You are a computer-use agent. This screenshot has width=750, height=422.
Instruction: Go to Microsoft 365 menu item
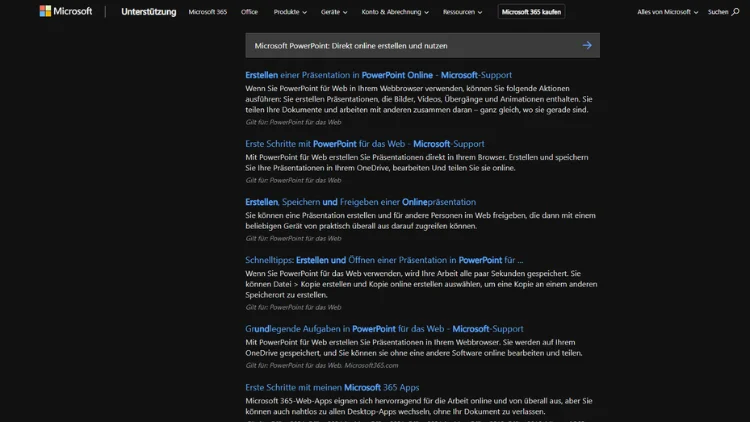tap(208, 12)
